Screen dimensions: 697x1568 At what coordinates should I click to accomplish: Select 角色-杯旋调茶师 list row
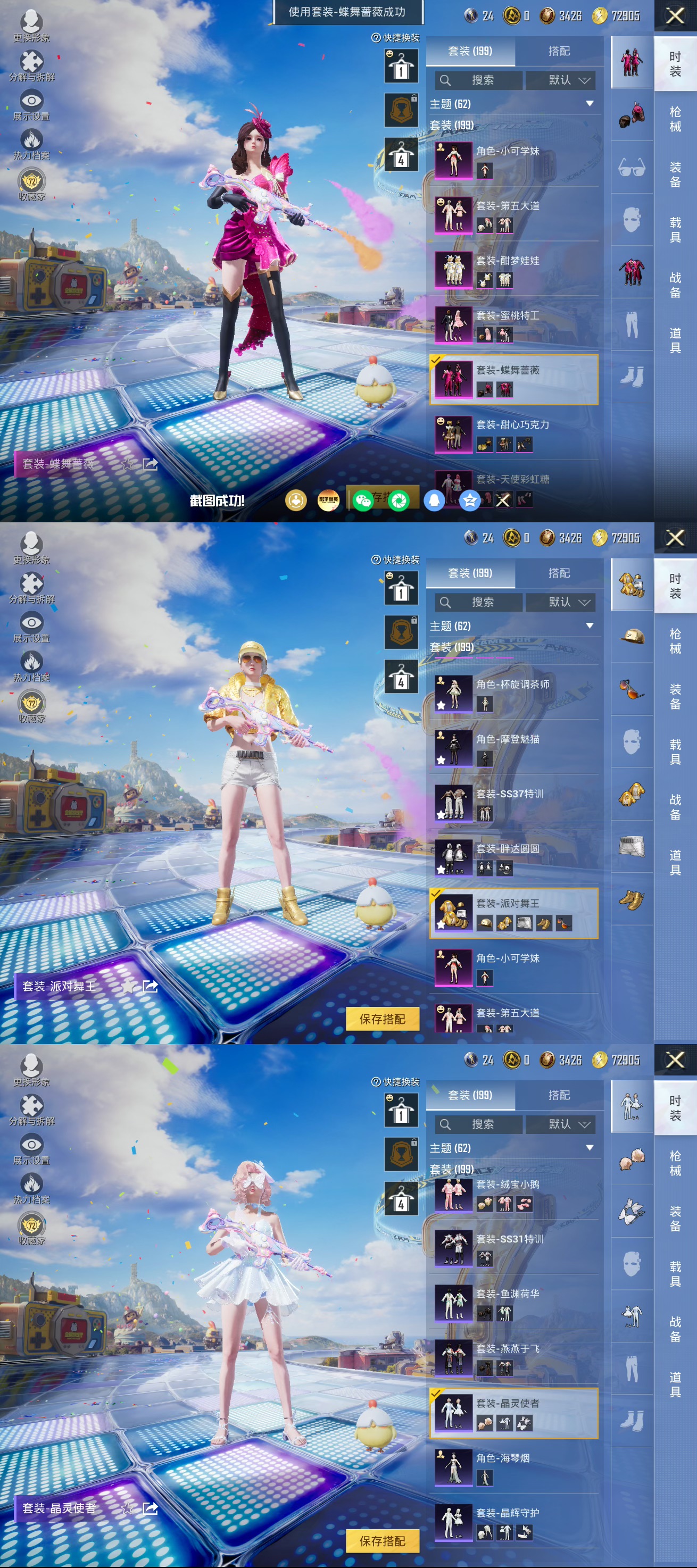(514, 694)
